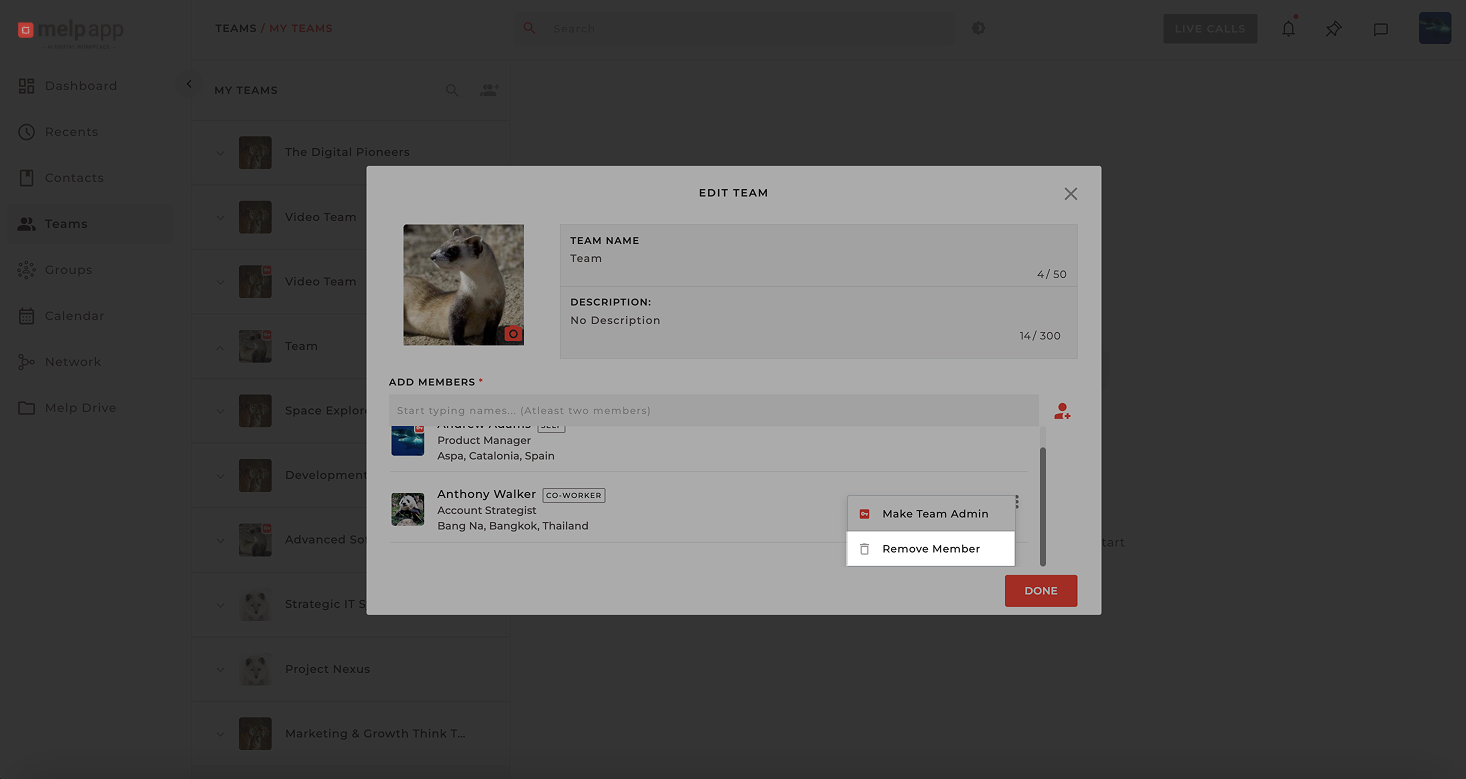Screen dimensions: 1466x779
Task: Collapse the expanded Team row chevron
Action: [x=221, y=347]
